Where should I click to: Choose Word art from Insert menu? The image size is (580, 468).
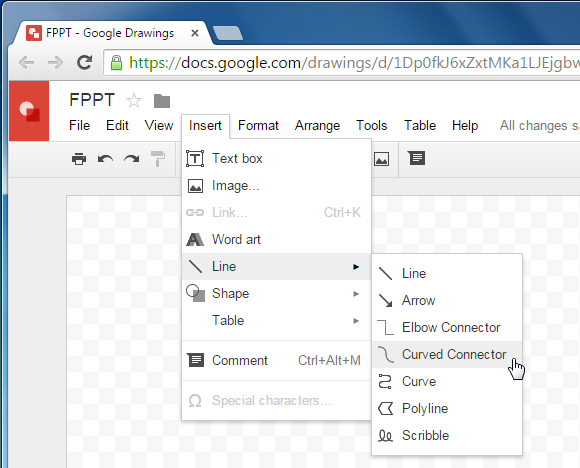pyautogui.click(x=276, y=239)
